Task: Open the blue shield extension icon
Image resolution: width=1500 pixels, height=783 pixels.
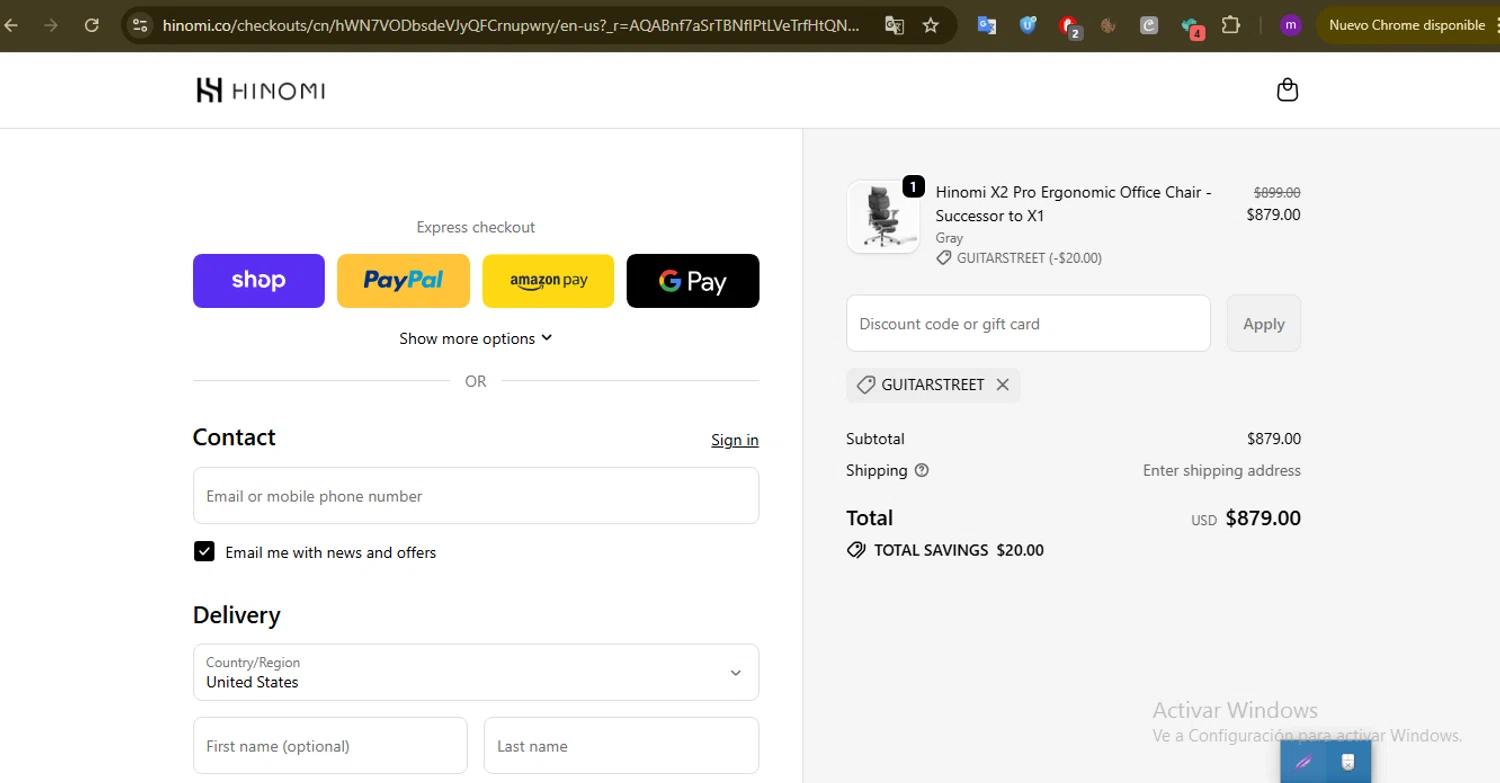Action: click(x=1027, y=25)
